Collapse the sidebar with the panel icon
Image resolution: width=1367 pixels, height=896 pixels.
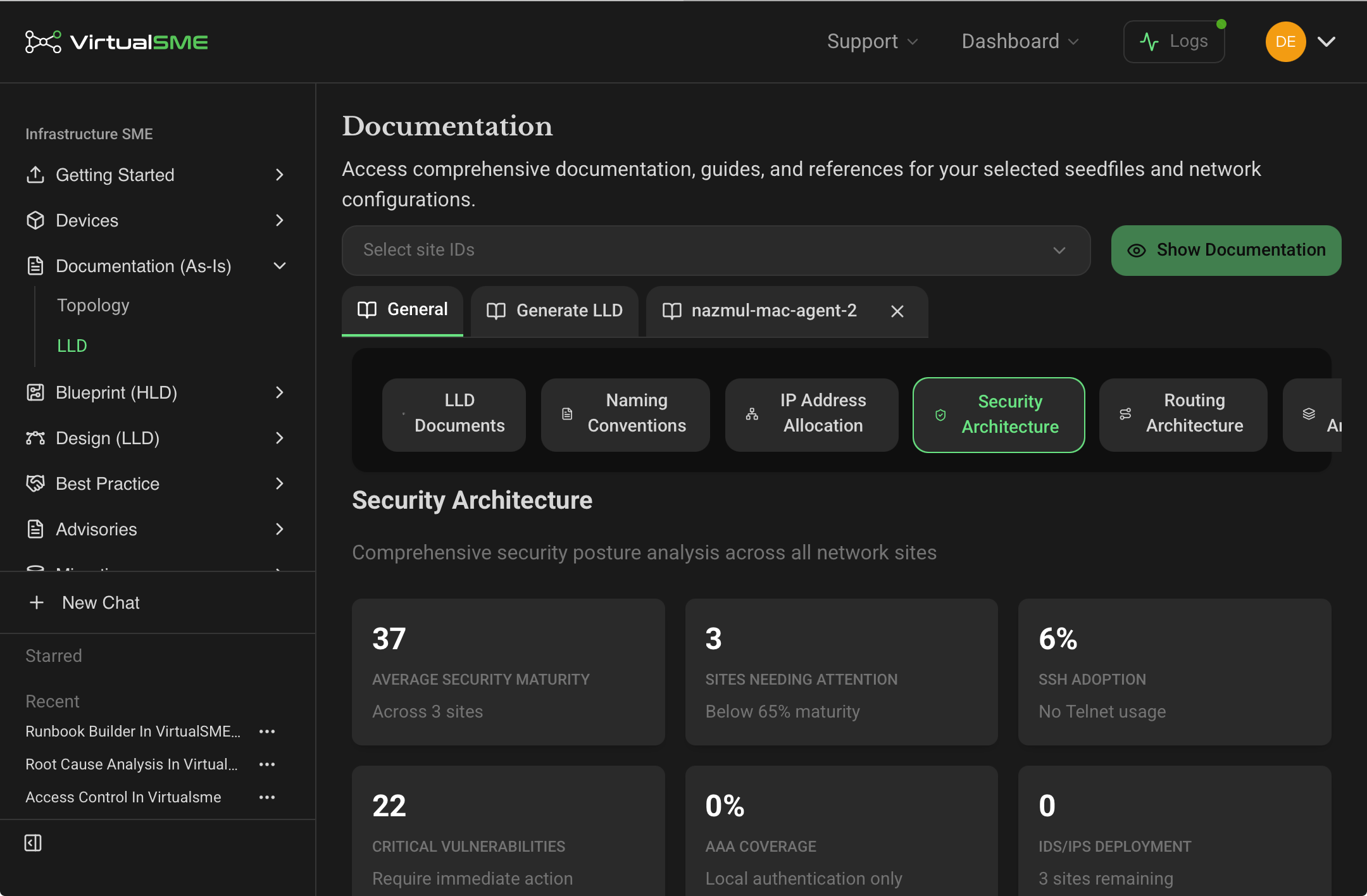[x=33, y=843]
